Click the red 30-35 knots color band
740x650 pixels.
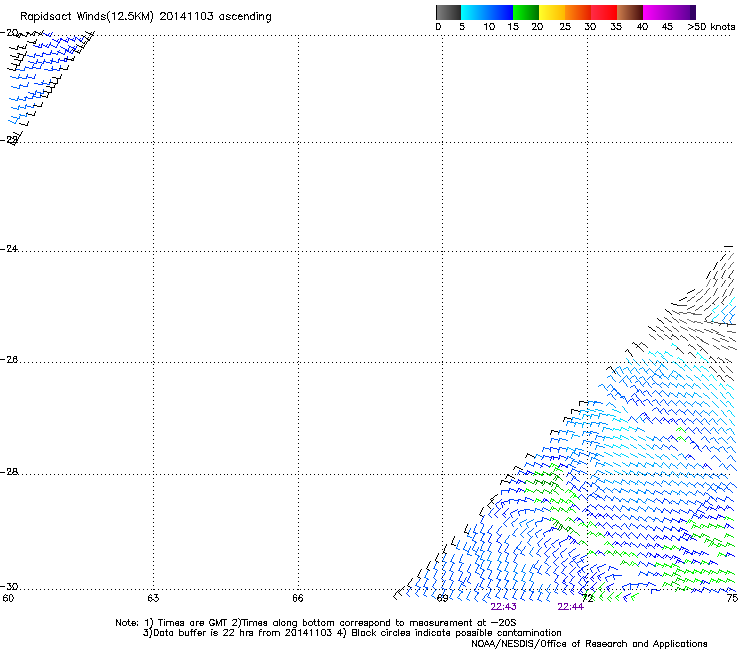point(604,12)
